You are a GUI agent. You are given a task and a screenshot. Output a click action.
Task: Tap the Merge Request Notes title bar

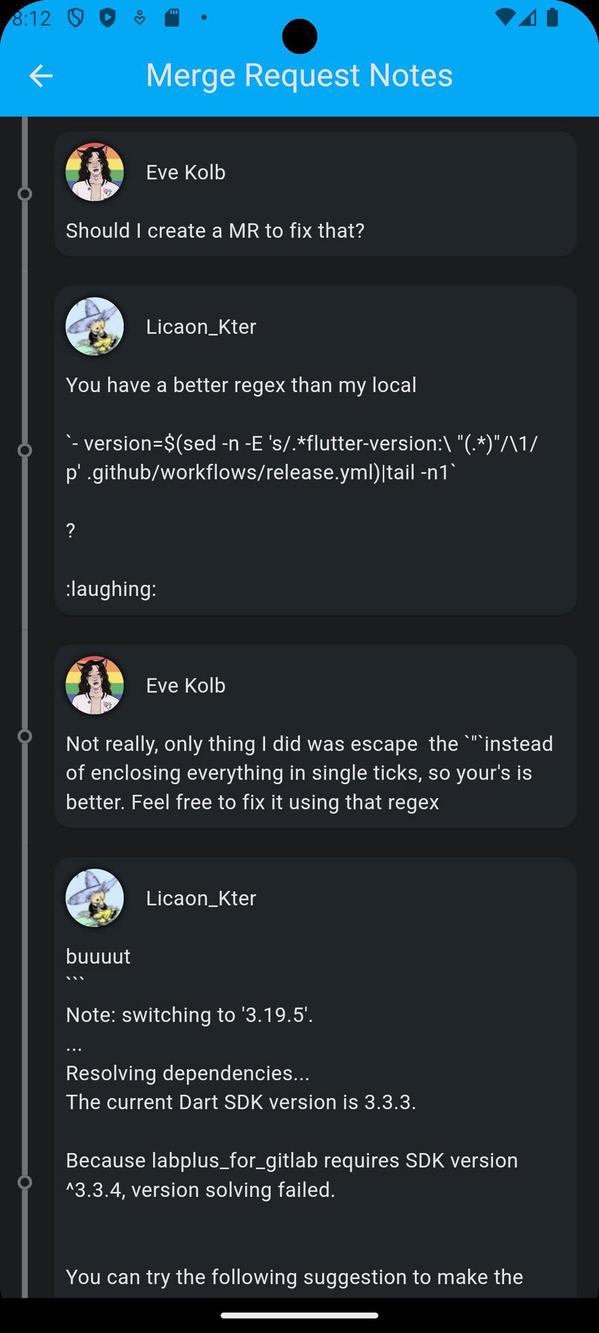pos(299,75)
